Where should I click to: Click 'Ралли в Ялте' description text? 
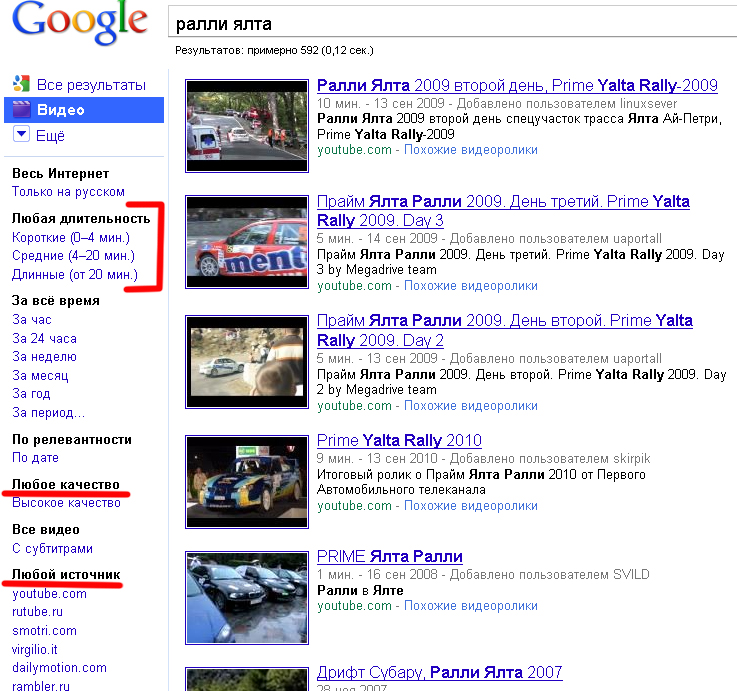coord(360,590)
